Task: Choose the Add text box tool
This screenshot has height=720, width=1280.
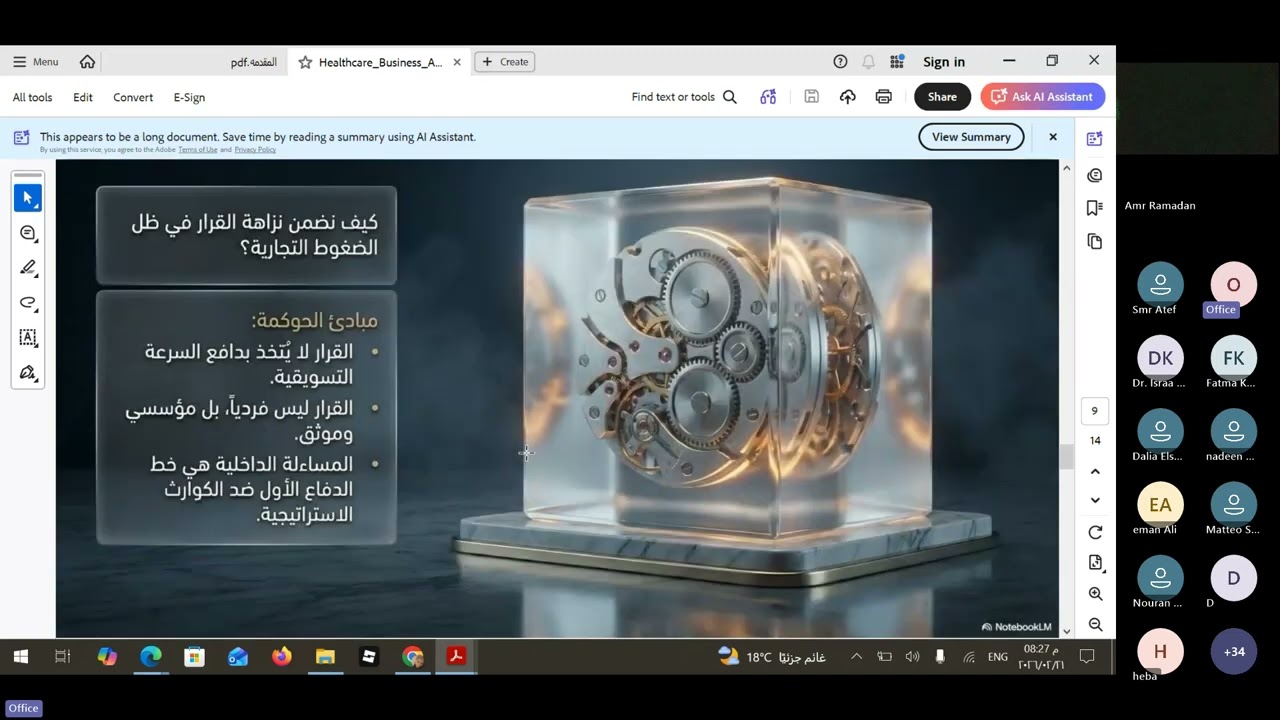Action: 28,338
